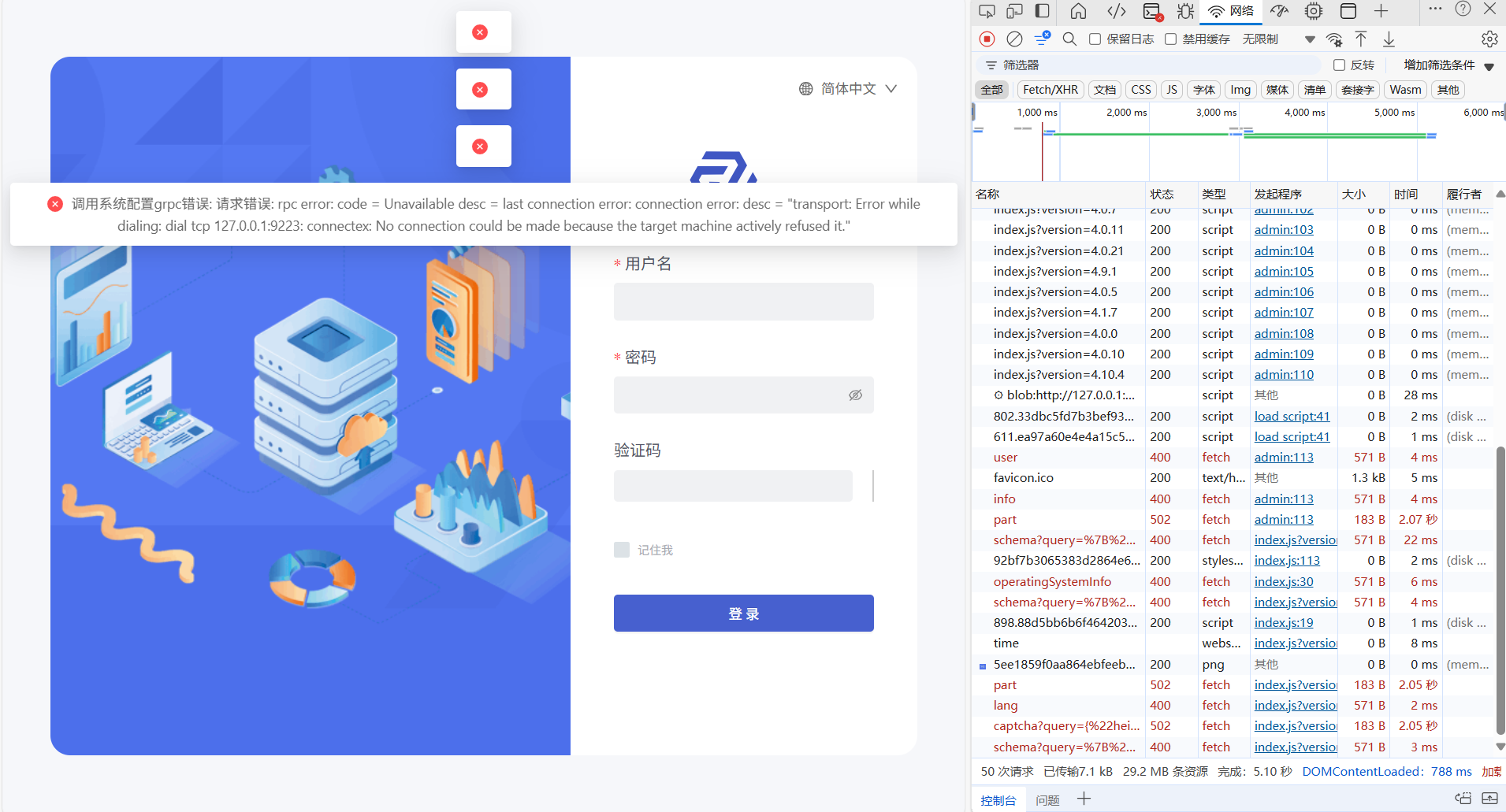Select the 全部 filter tab
1506x812 pixels.
pyautogui.click(x=991, y=90)
